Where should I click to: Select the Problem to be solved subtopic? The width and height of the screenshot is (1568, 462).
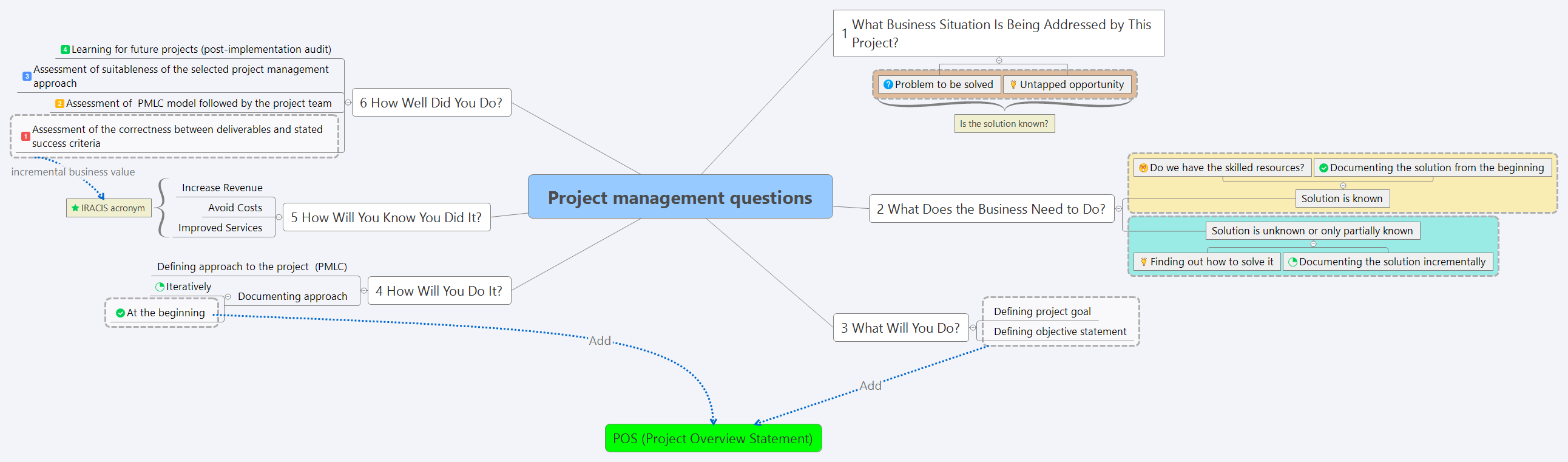pyautogui.click(x=939, y=84)
